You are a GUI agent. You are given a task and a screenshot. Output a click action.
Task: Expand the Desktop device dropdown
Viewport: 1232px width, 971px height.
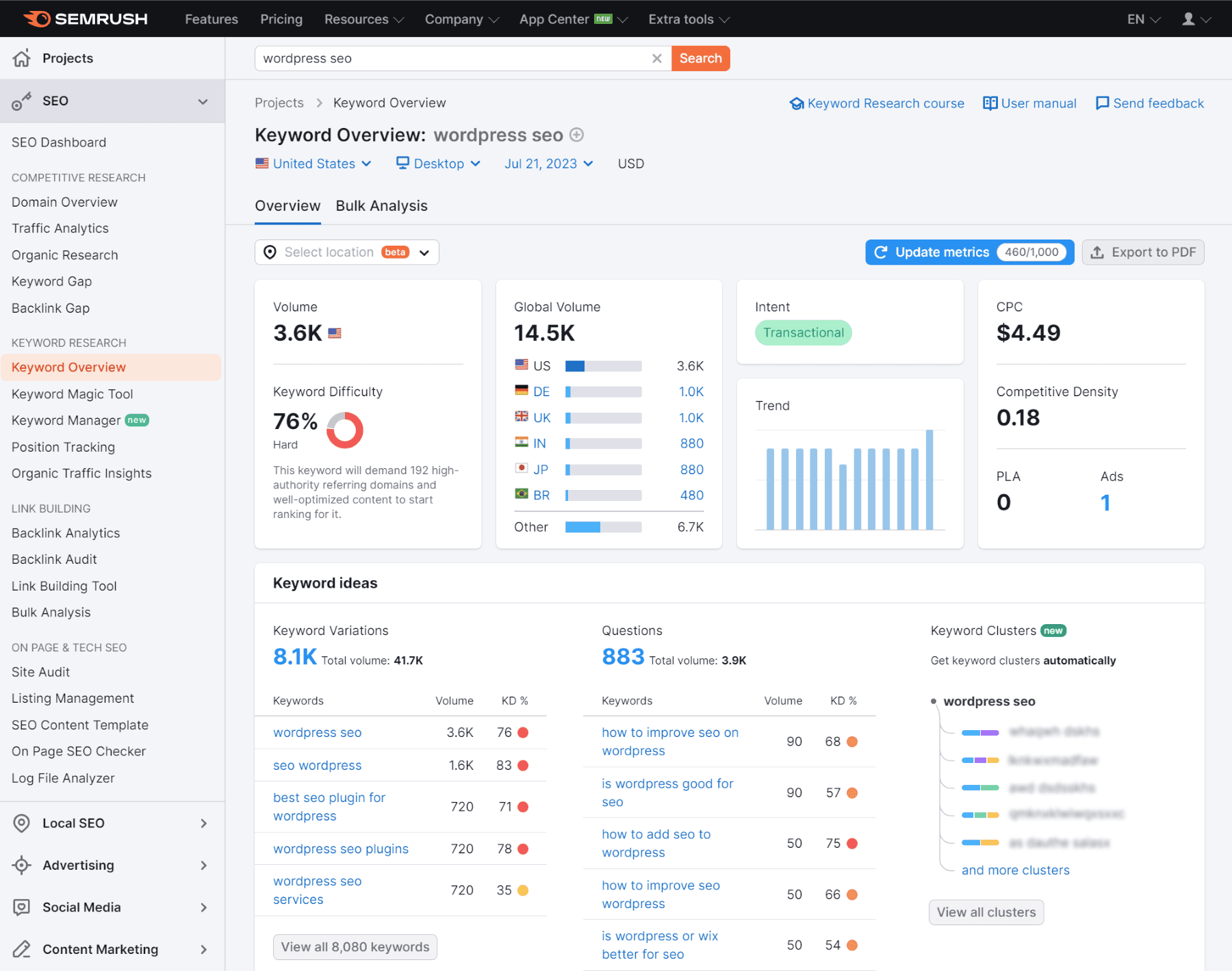tap(438, 163)
